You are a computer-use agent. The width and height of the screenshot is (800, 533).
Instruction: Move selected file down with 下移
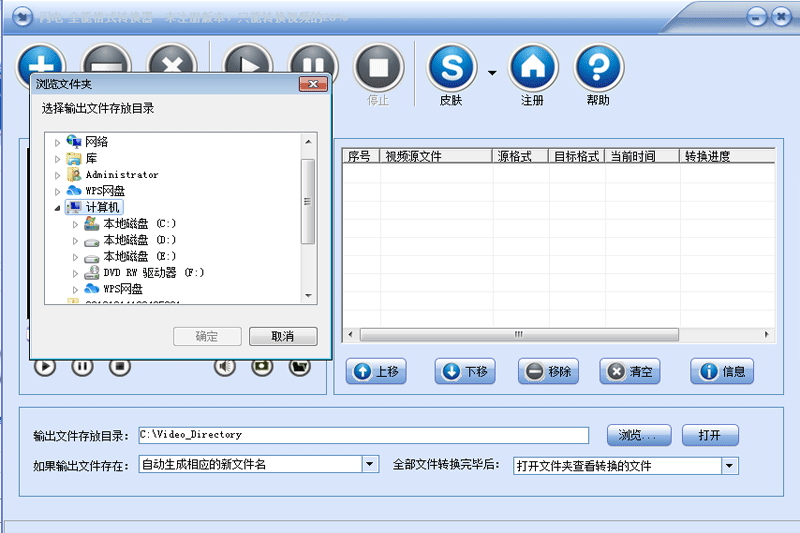point(465,371)
